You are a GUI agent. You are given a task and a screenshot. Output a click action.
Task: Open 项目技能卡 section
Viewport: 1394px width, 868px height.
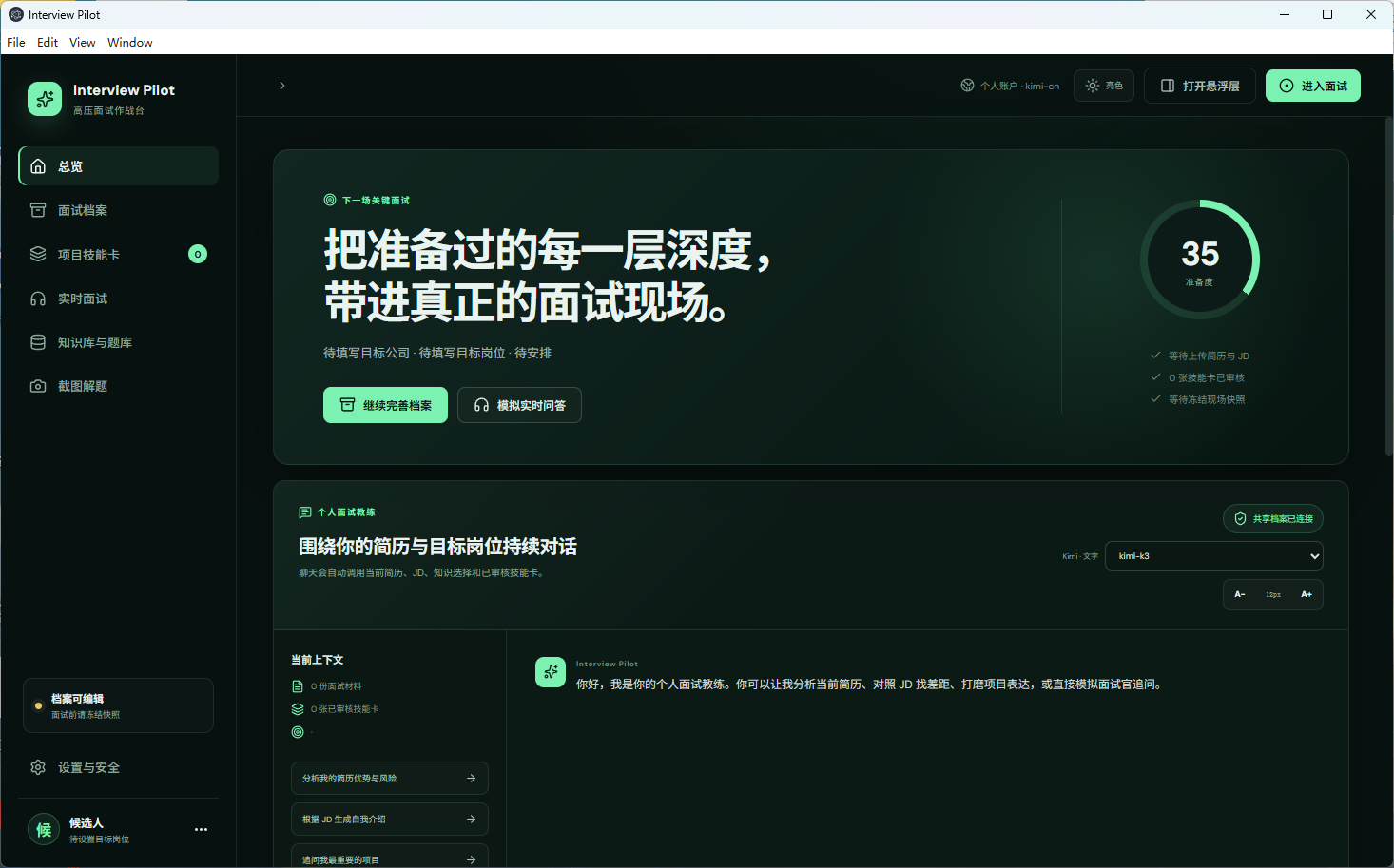tap(119, 254)
